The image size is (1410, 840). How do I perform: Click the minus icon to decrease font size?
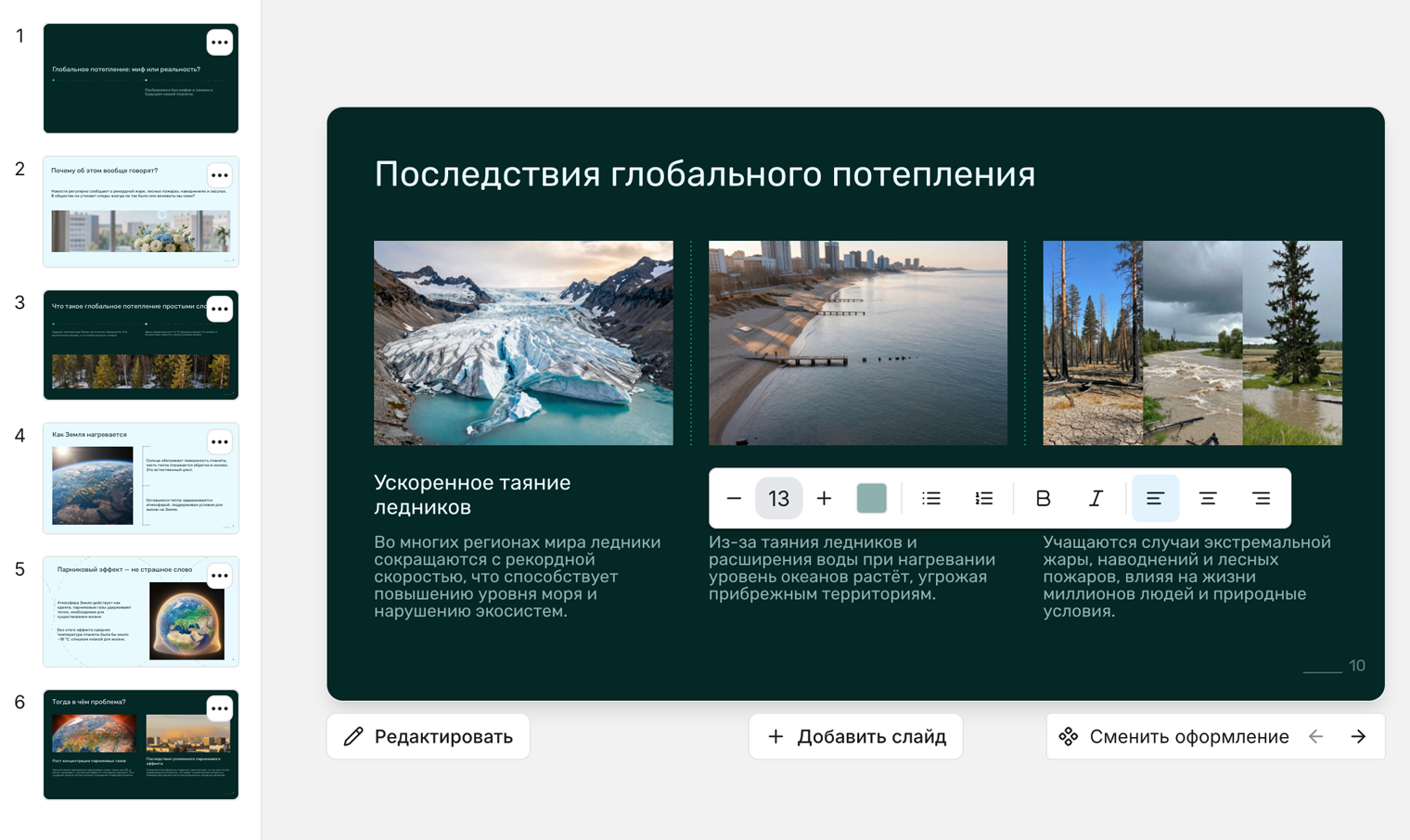(734, 498)
